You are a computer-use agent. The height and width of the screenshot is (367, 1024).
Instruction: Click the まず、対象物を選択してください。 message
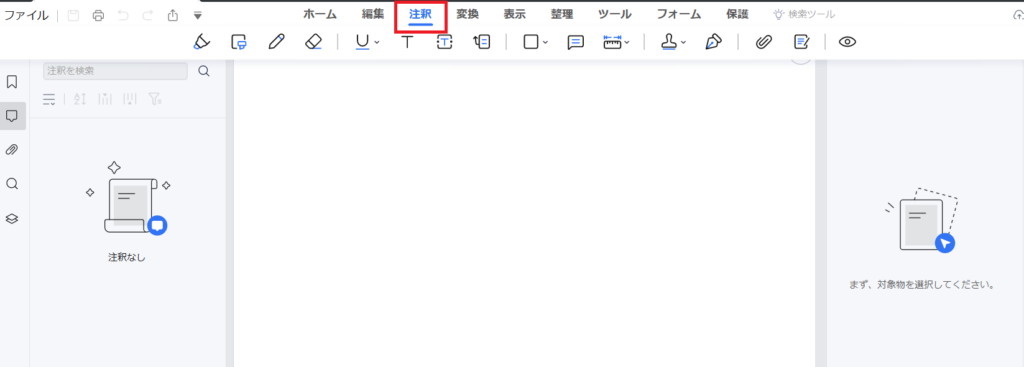922,285
